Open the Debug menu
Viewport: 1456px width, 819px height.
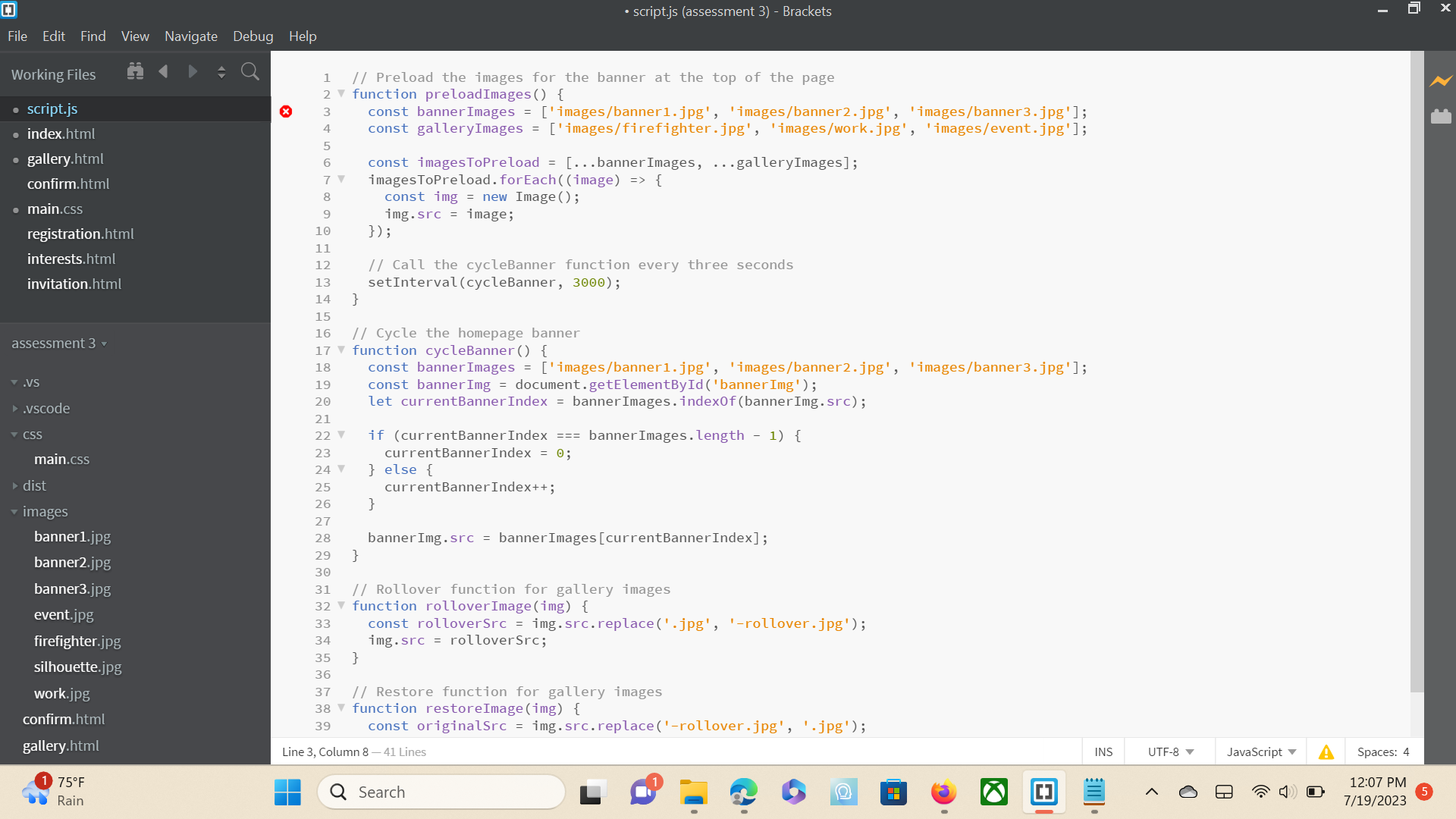[253, 36]
